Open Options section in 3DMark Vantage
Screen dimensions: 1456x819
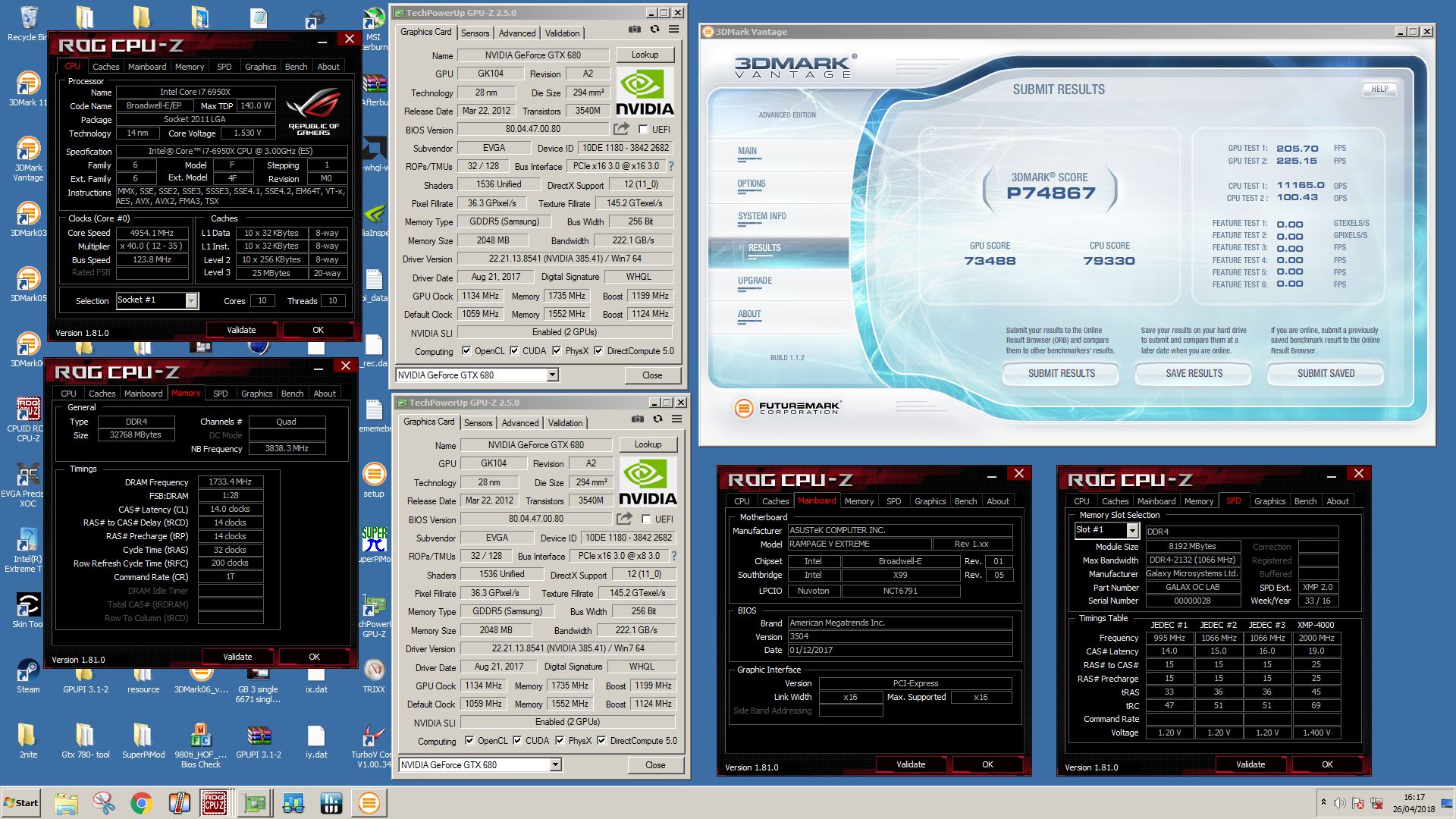tap(752, 184)
